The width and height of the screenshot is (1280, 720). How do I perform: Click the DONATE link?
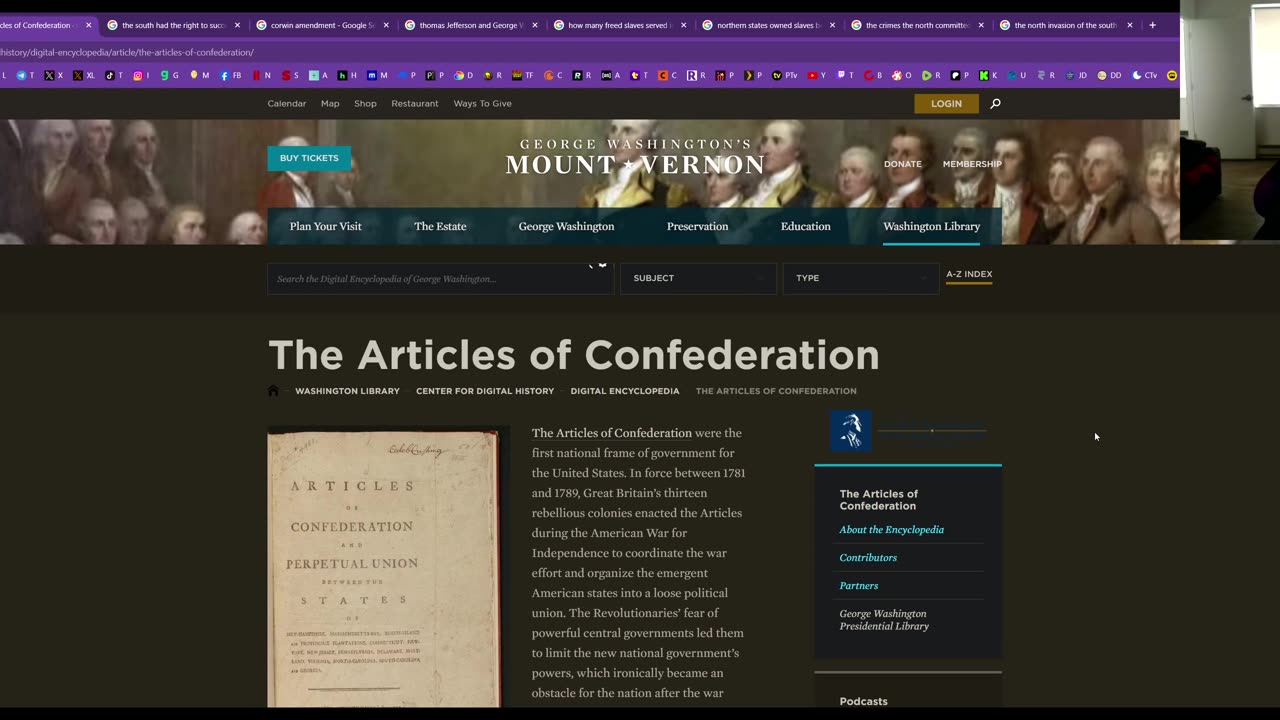(x=903, y=164)
